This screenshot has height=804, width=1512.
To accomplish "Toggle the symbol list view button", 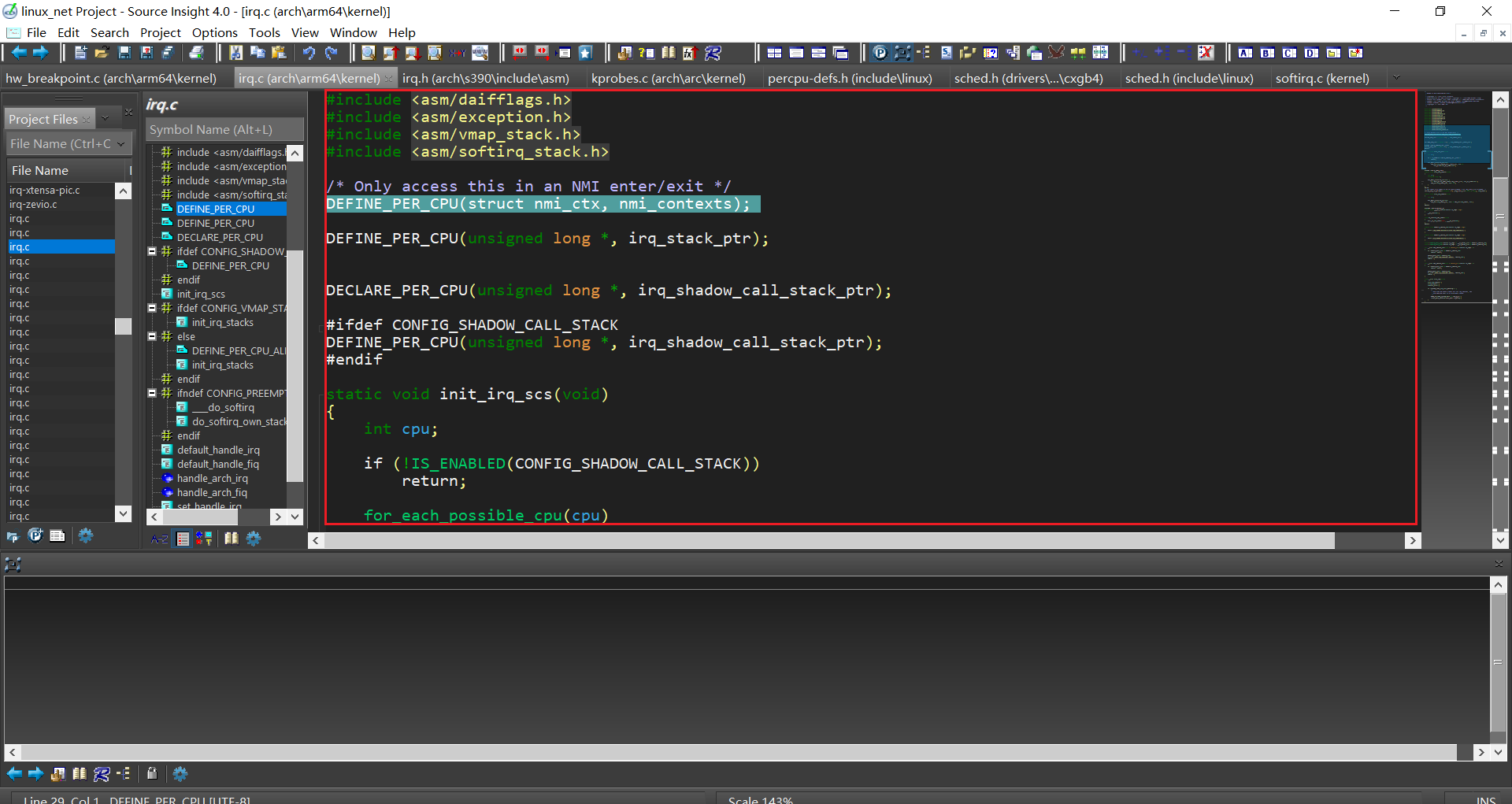I will pos(183,539).
